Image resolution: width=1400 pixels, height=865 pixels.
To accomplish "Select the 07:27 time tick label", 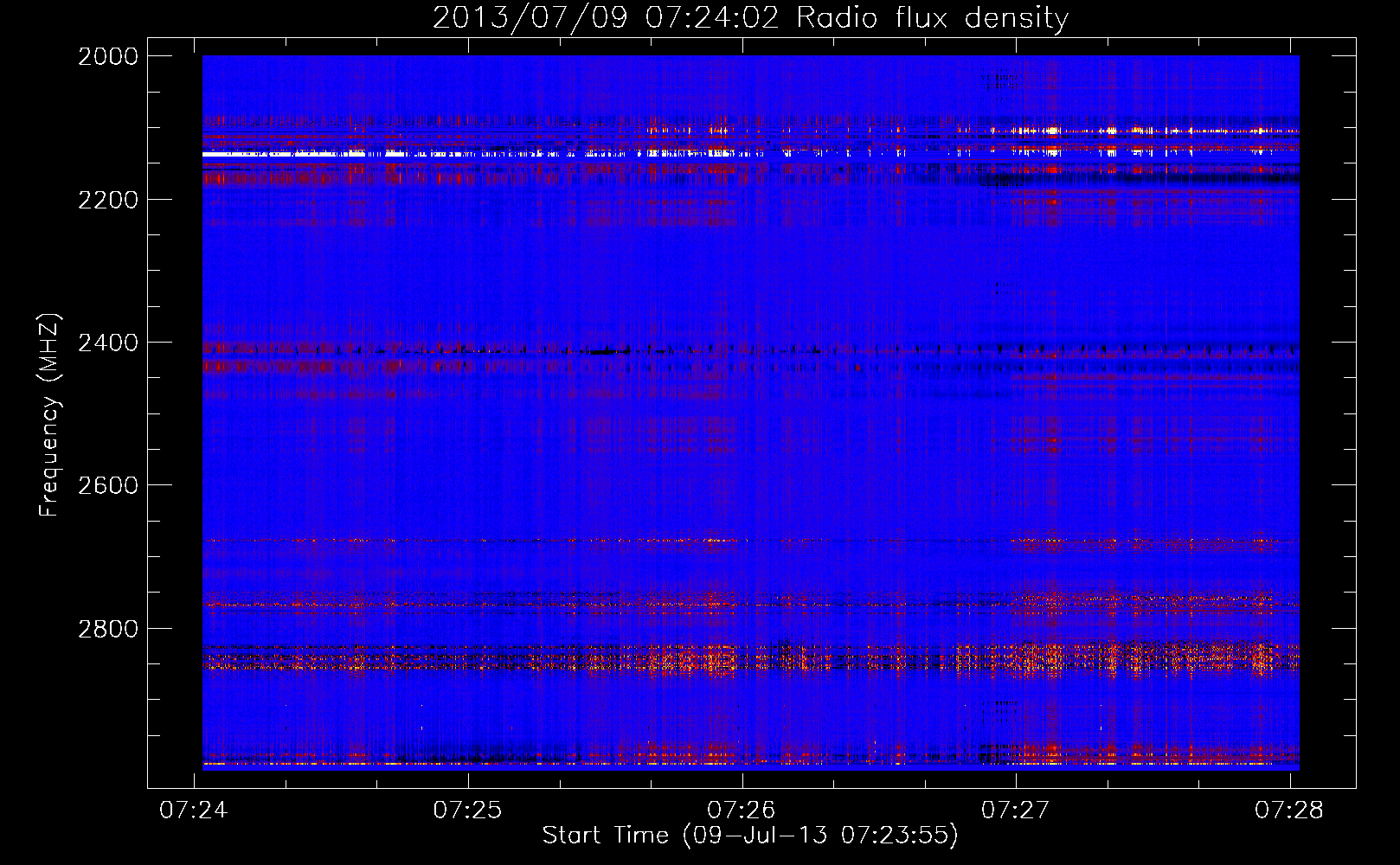I will (1016, 810).
